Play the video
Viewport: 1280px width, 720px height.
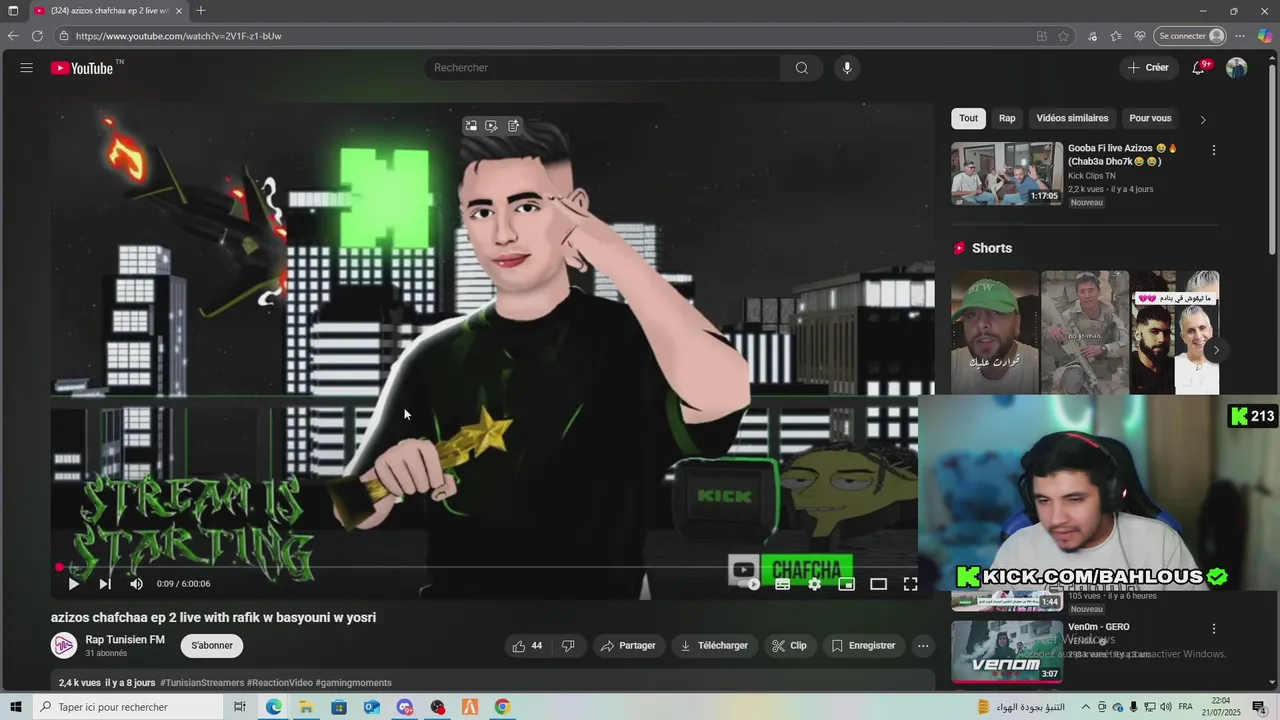pyautogui.click(x=73, y=584)
